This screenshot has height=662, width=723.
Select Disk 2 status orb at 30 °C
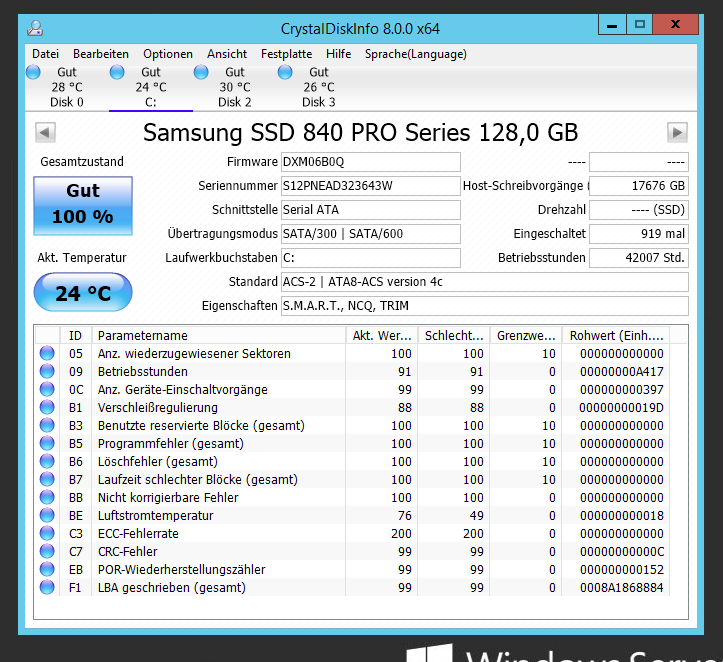pyautogui.click(x=201, y=72)
